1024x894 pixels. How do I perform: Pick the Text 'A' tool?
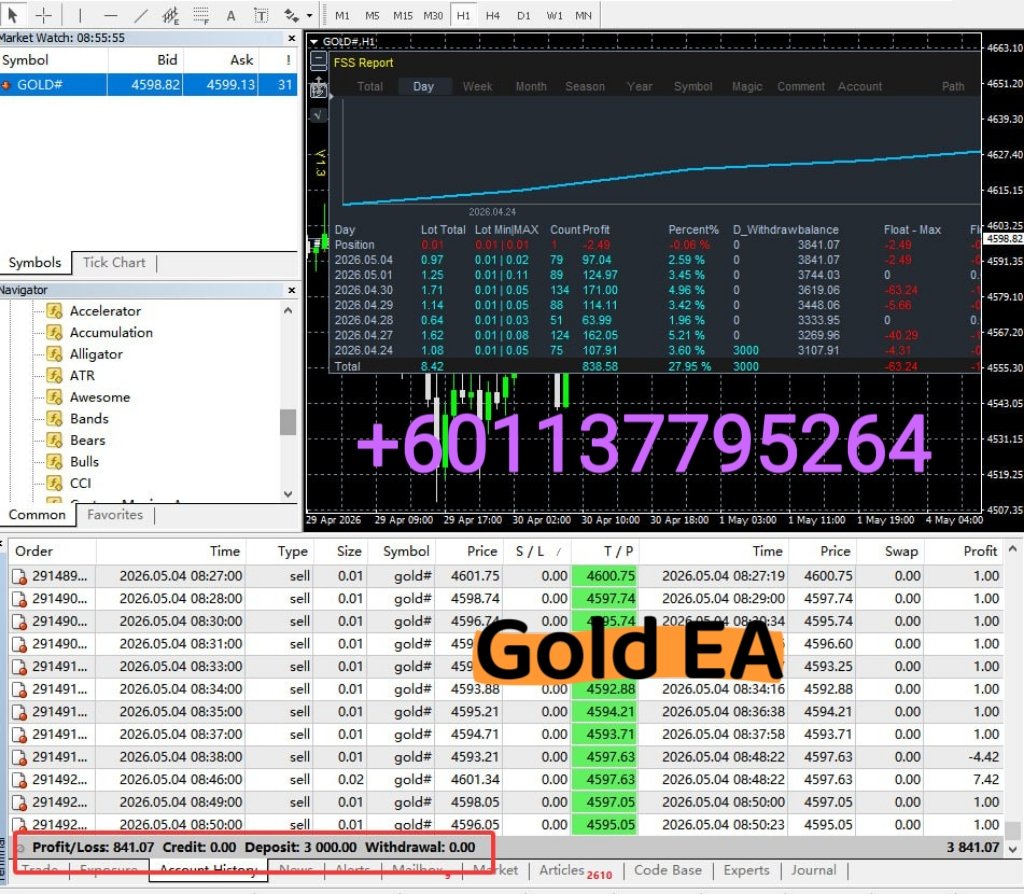pos(231,15)
